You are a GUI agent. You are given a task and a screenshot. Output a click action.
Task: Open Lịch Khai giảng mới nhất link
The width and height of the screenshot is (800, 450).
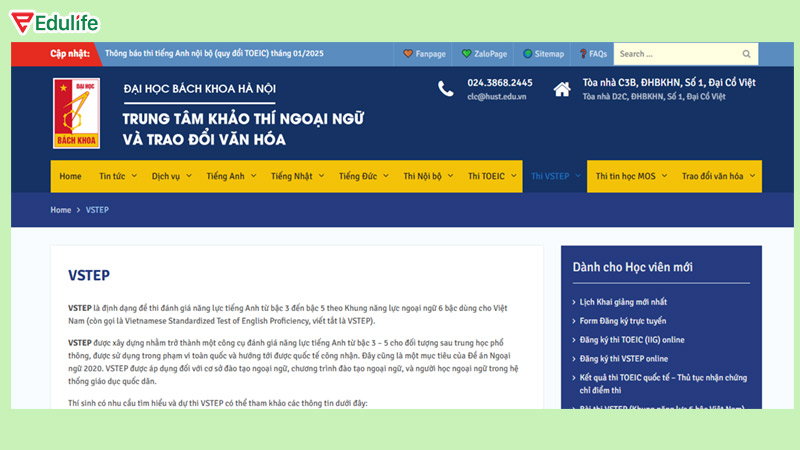click(623, 302)
